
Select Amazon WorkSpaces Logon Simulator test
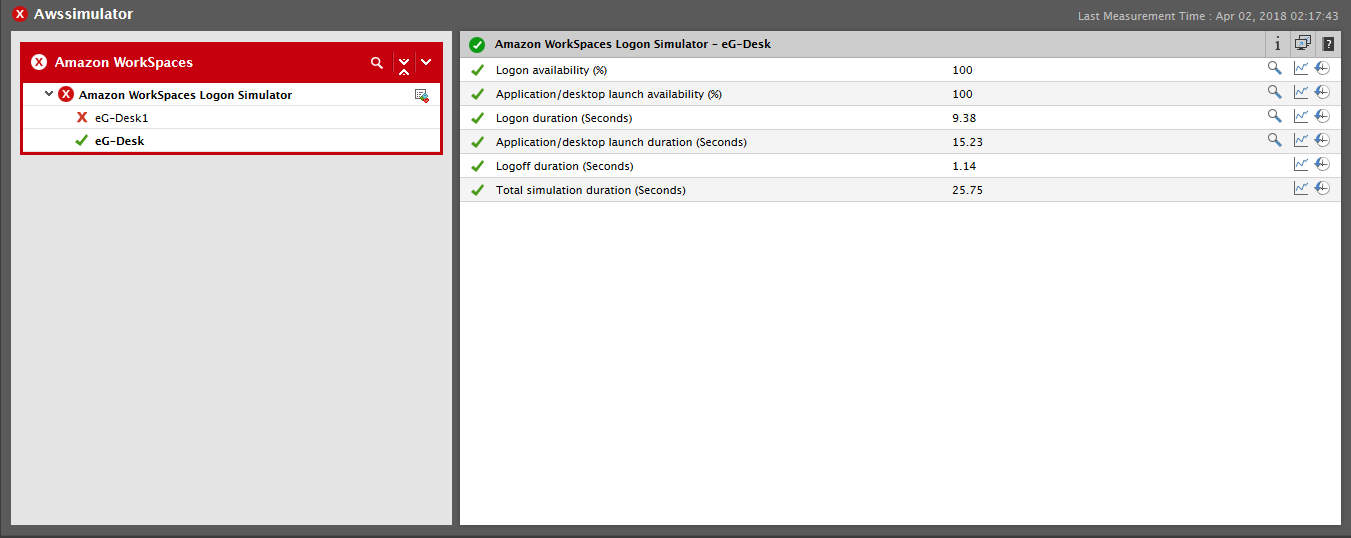pyautogui.click(x=185, y=95)
